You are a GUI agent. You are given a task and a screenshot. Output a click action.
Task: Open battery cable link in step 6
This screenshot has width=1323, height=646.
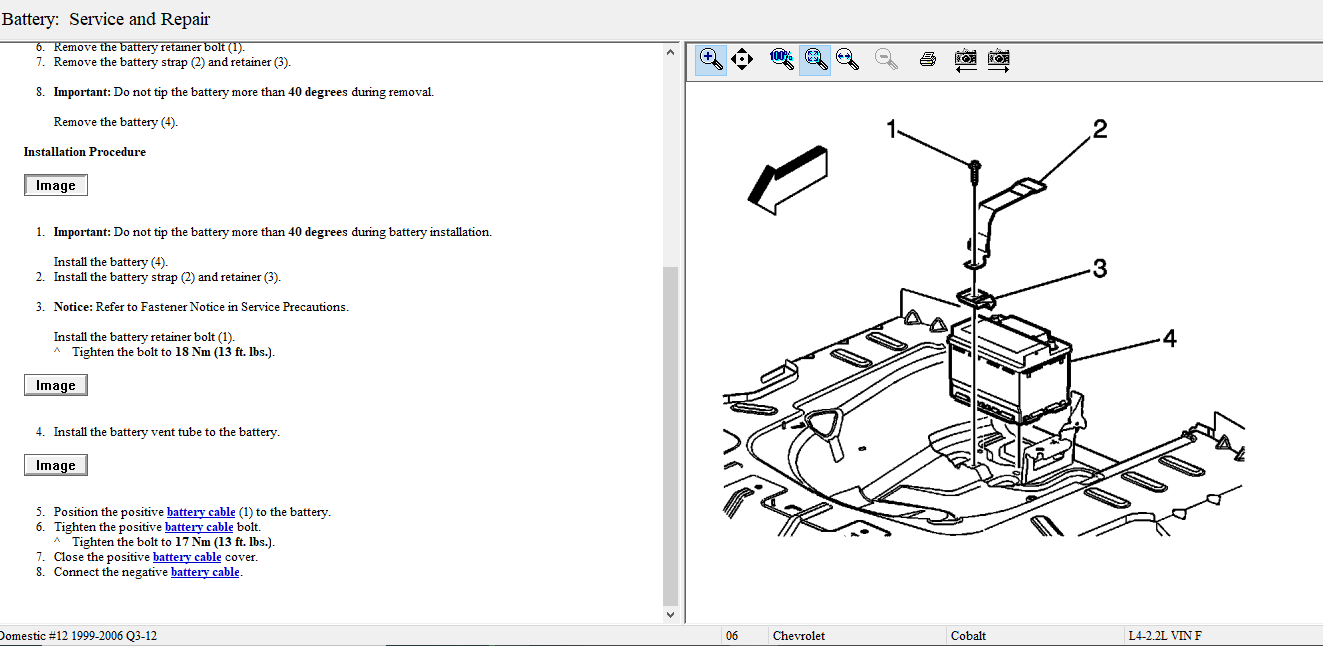[x=198, y=527]
